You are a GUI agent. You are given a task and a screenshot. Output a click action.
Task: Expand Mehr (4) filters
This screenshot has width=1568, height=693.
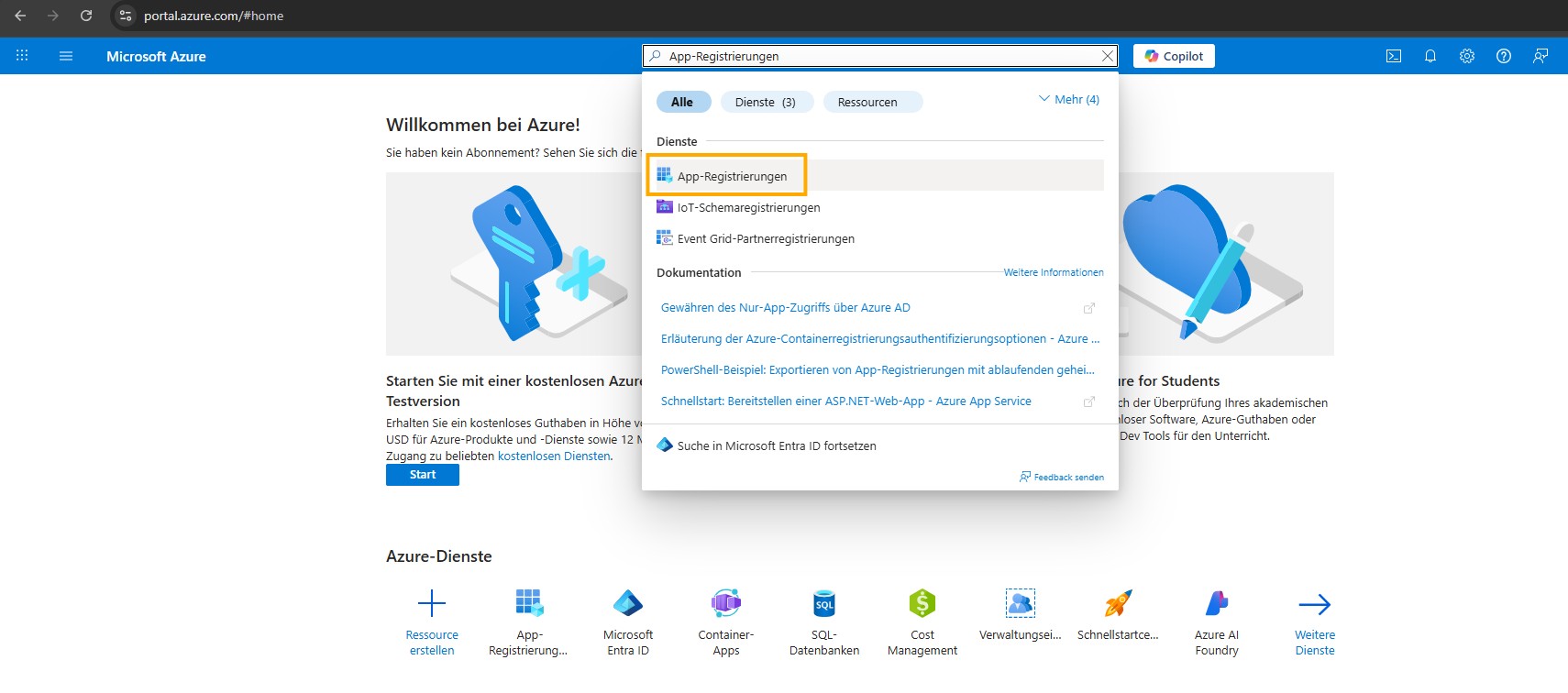[x=1069, y=99]
